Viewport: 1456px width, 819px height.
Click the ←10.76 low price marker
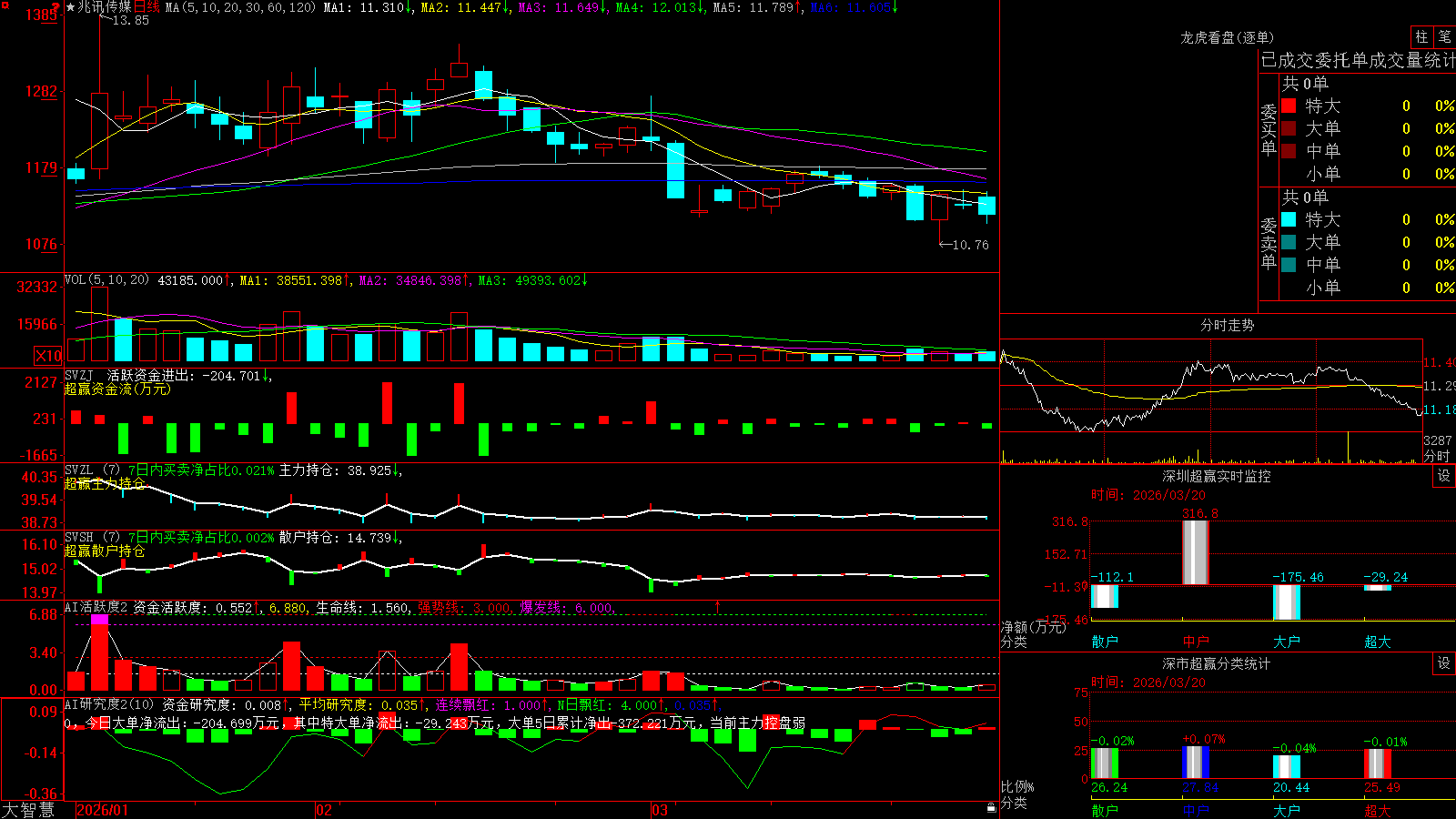[x=964, y=245]
